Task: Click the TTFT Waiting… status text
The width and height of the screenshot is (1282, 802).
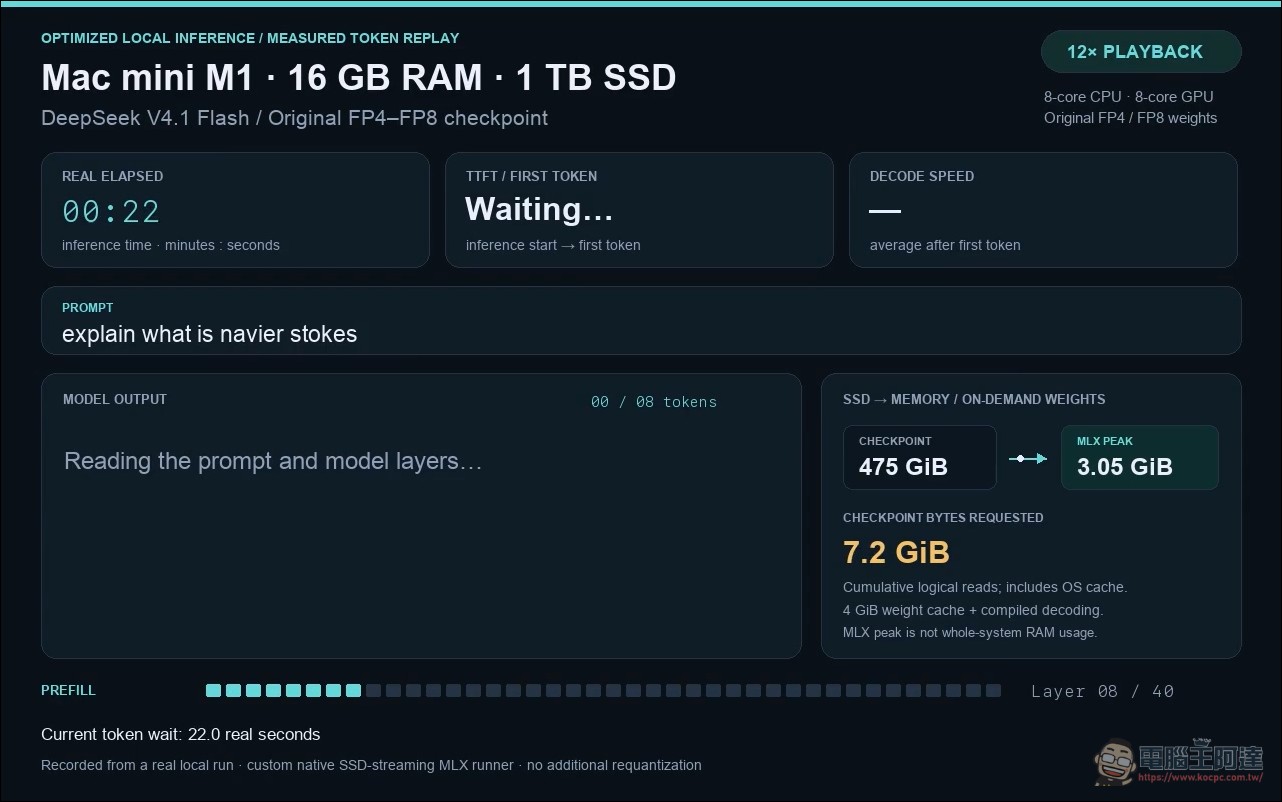Action: (539, 209)
